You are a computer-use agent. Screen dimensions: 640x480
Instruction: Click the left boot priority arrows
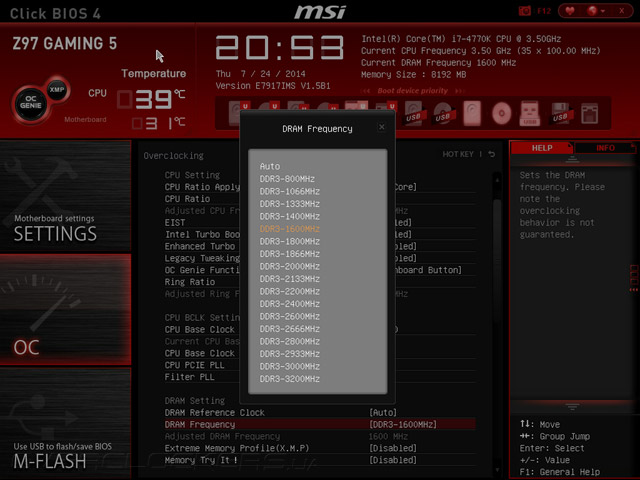(366, 91)
